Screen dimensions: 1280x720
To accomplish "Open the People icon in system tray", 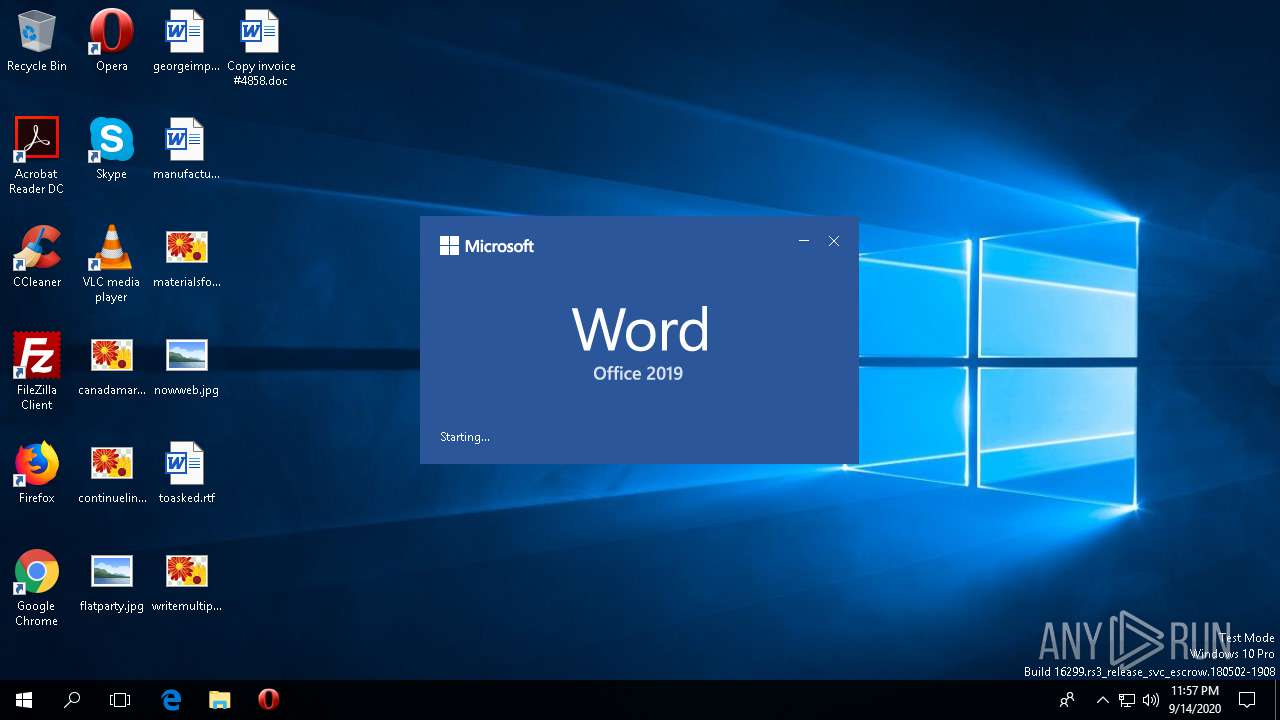I will (x=1068, y=700).
